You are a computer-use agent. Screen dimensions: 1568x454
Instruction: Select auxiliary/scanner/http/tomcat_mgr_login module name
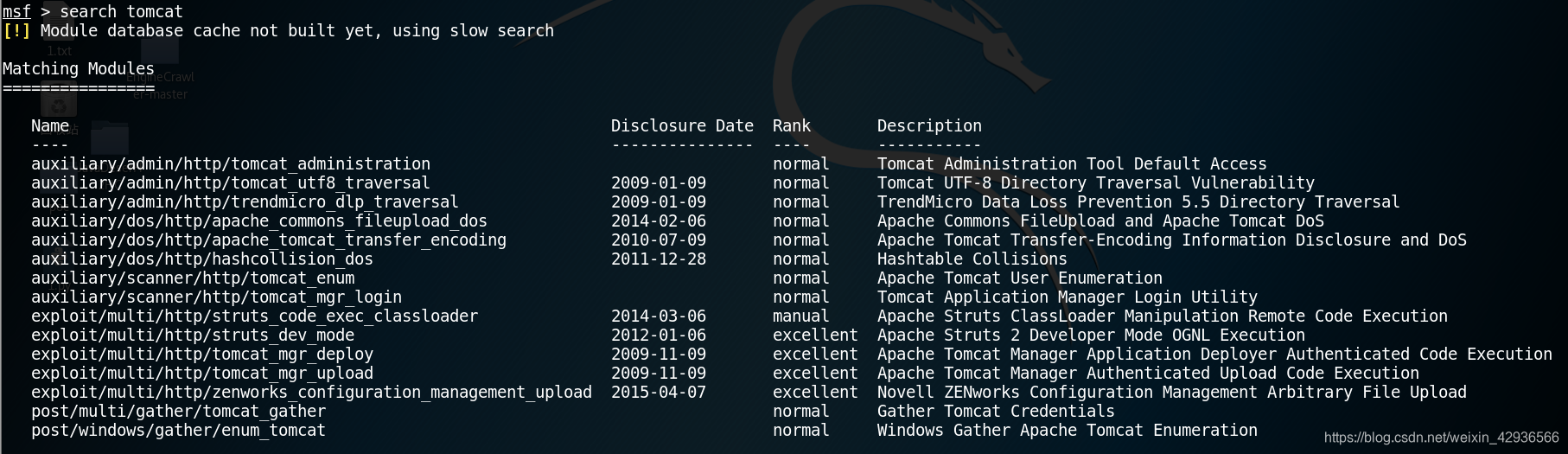[216, 297]
